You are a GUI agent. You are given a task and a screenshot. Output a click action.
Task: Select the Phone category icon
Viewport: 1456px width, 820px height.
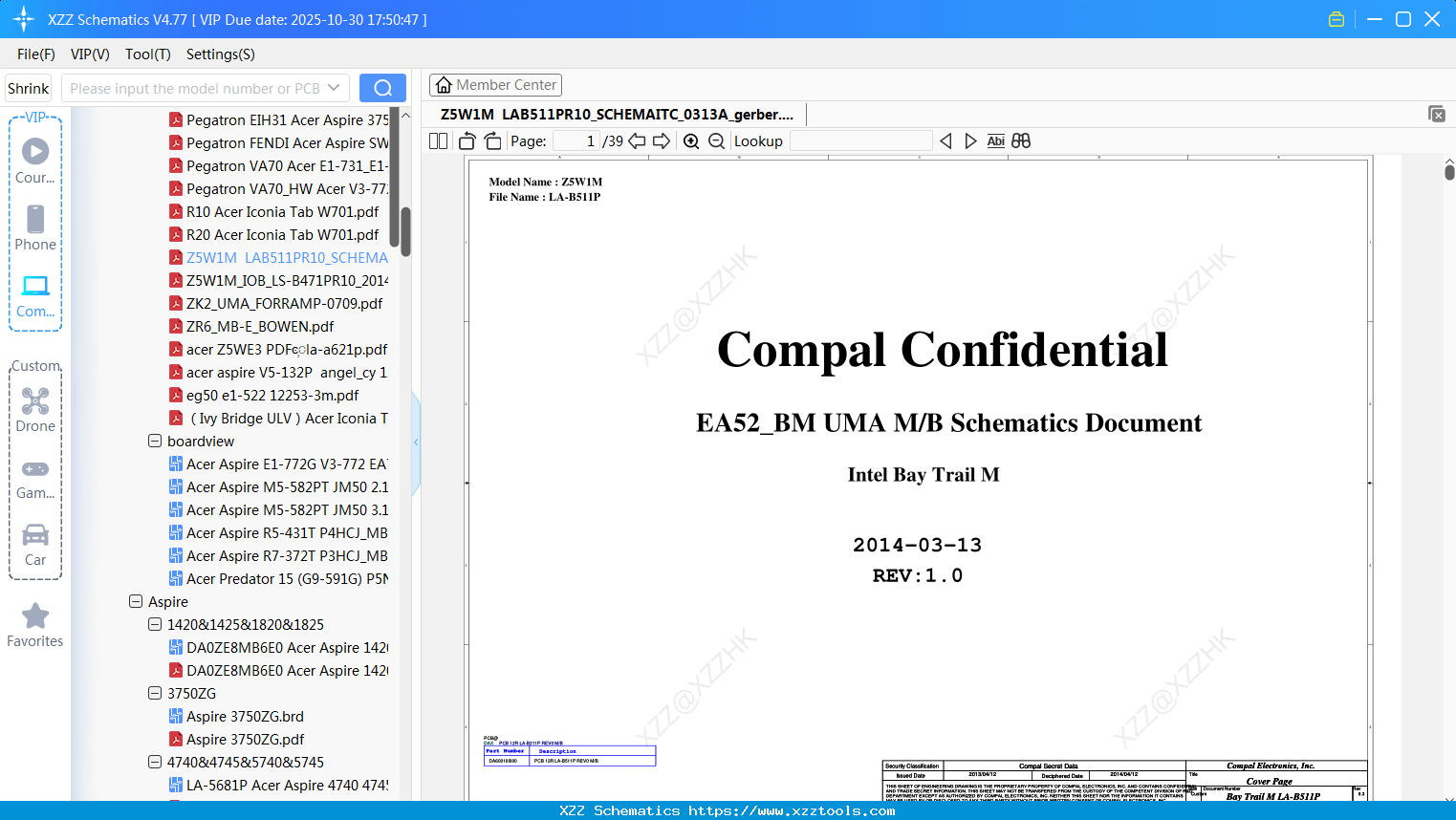[35, 228]
